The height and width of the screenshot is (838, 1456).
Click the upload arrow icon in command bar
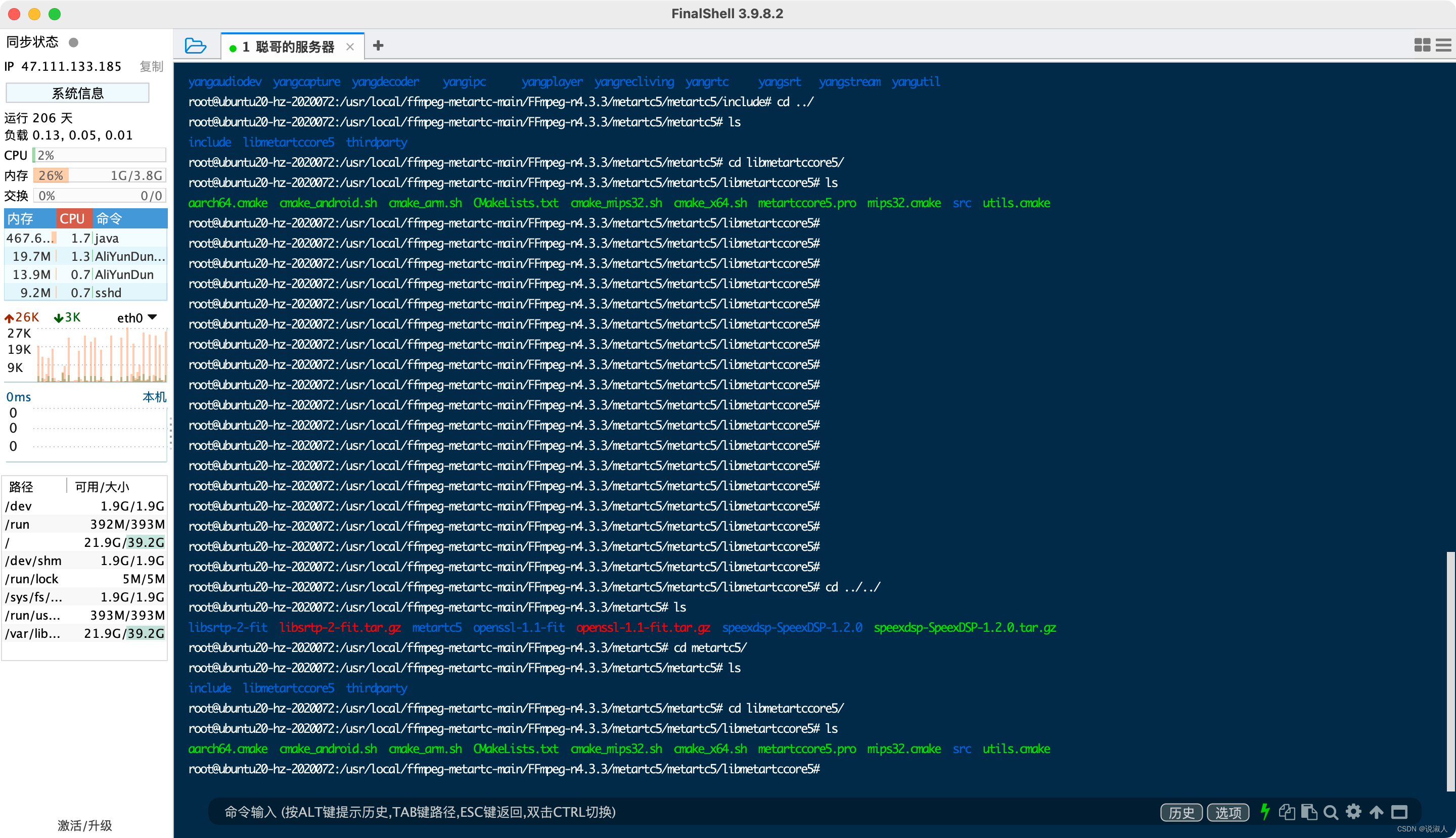tap(1376, 812)
